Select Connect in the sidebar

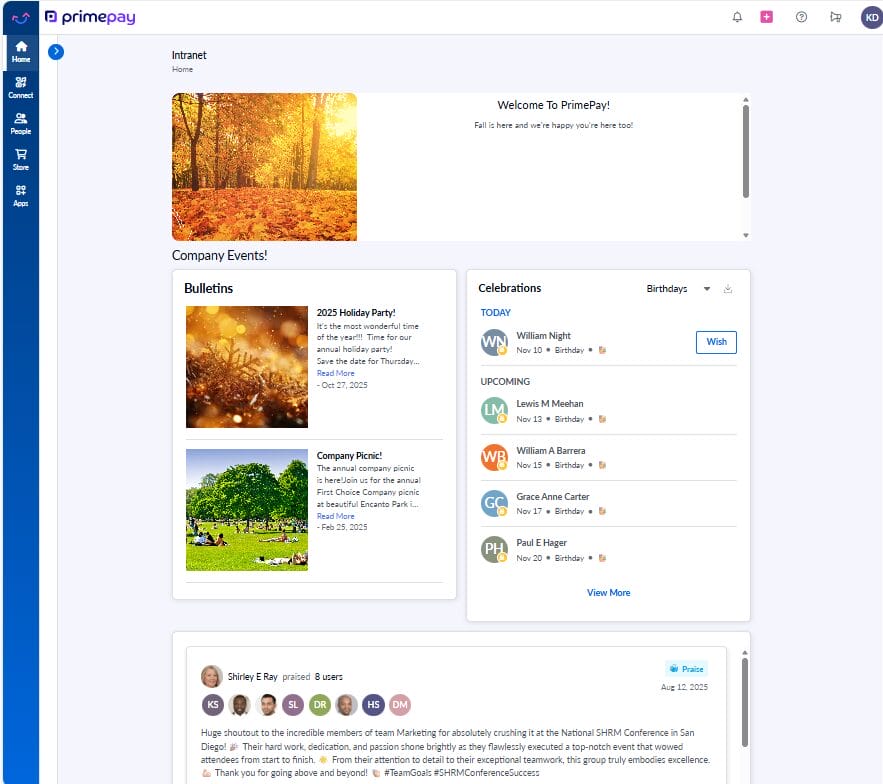(x=20, y=87)
